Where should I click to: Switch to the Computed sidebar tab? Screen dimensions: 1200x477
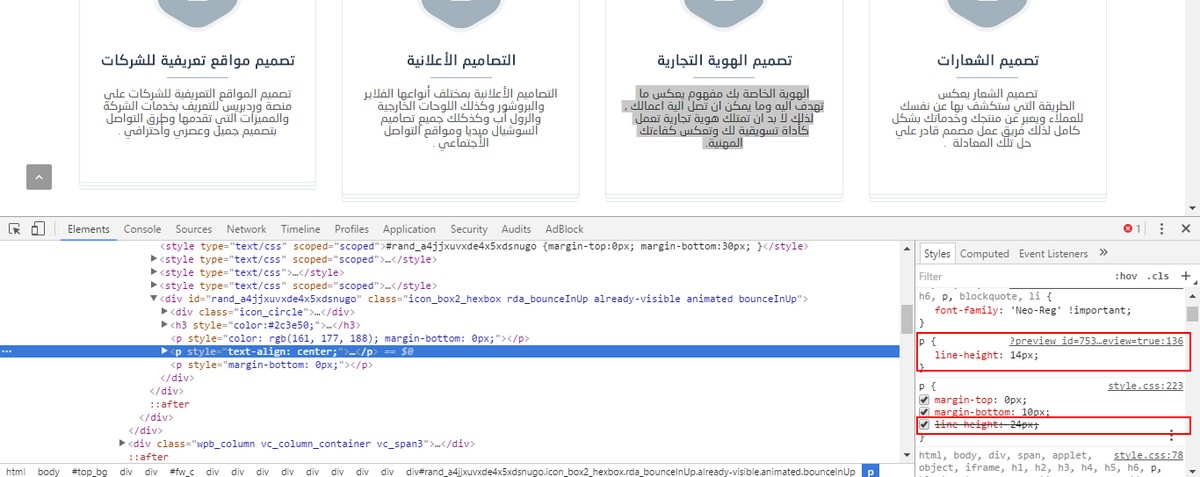[x=984, y=254]
